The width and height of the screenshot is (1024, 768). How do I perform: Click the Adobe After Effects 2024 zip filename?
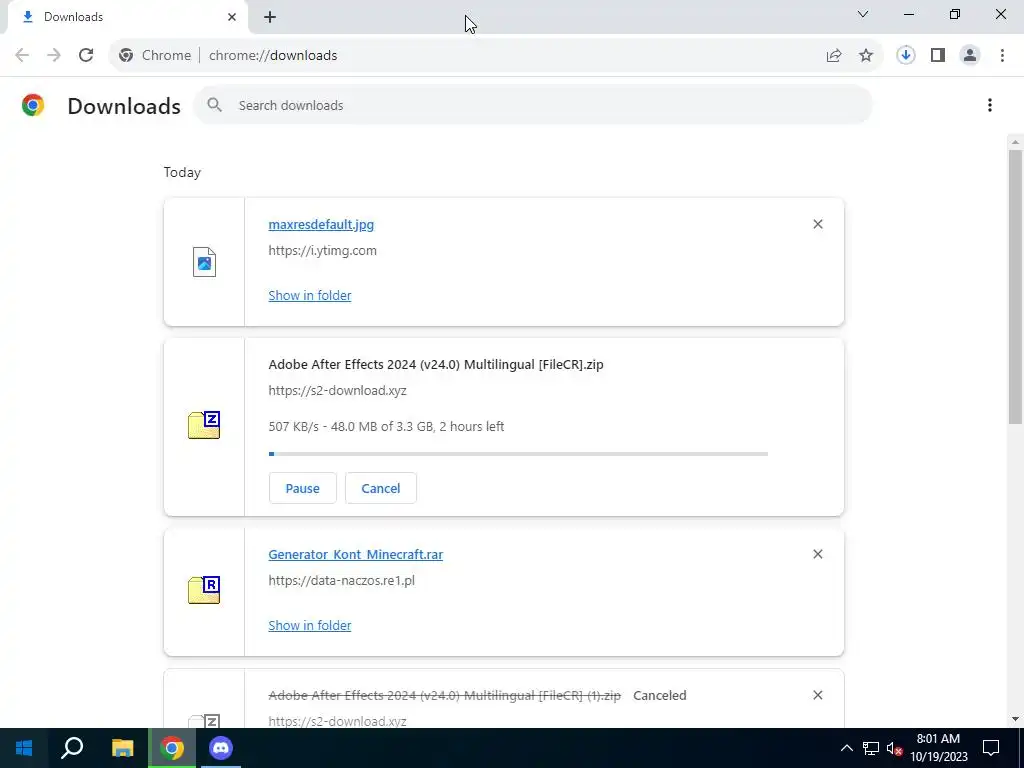436,364
